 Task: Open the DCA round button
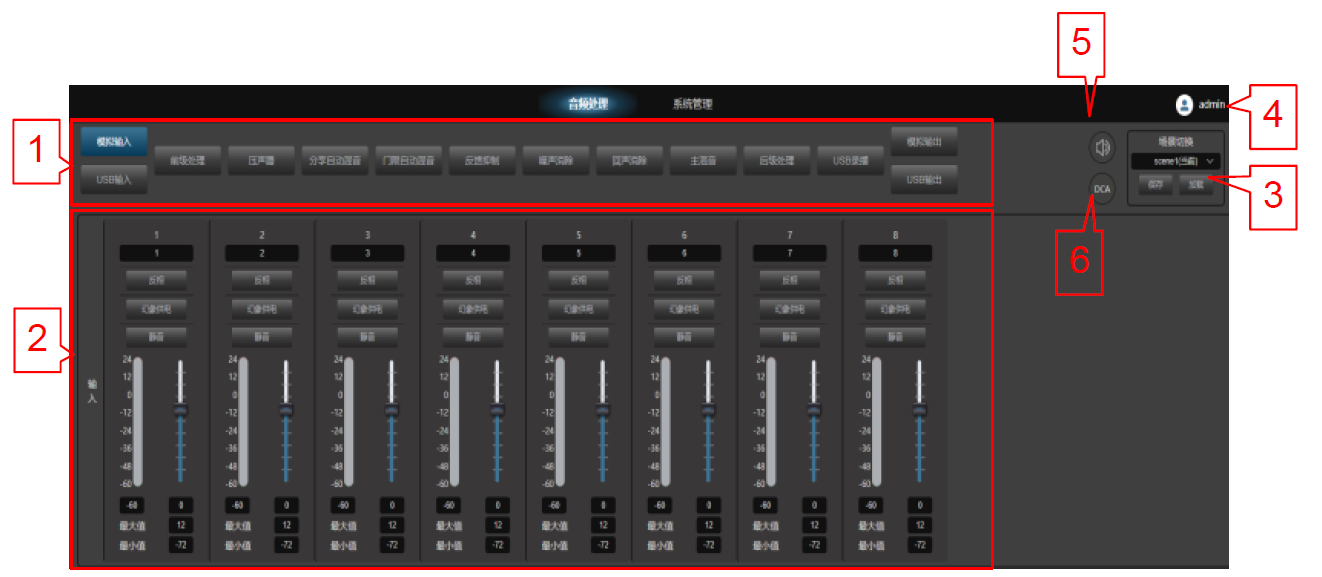(x=1102, y=188)
